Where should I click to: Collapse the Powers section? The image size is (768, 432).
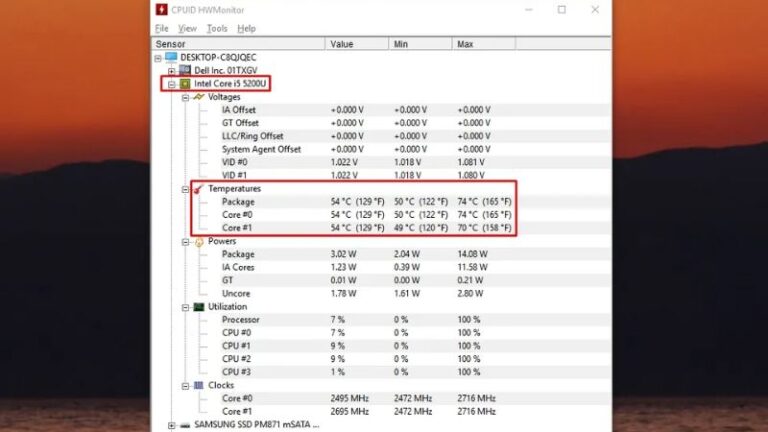pyautogui.click(x=185, y=242)
